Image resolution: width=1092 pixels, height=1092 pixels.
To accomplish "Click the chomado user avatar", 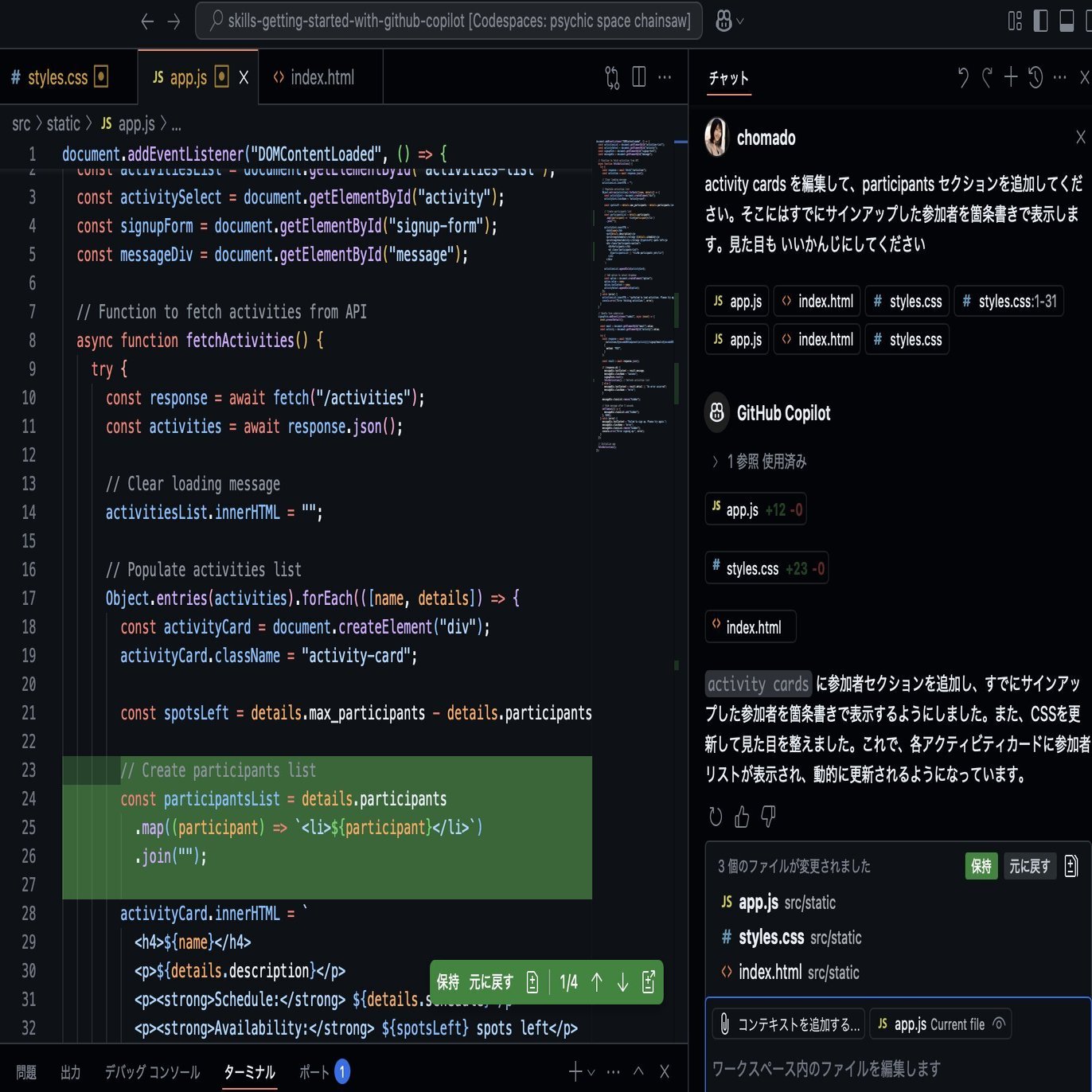I will (717, 137).
